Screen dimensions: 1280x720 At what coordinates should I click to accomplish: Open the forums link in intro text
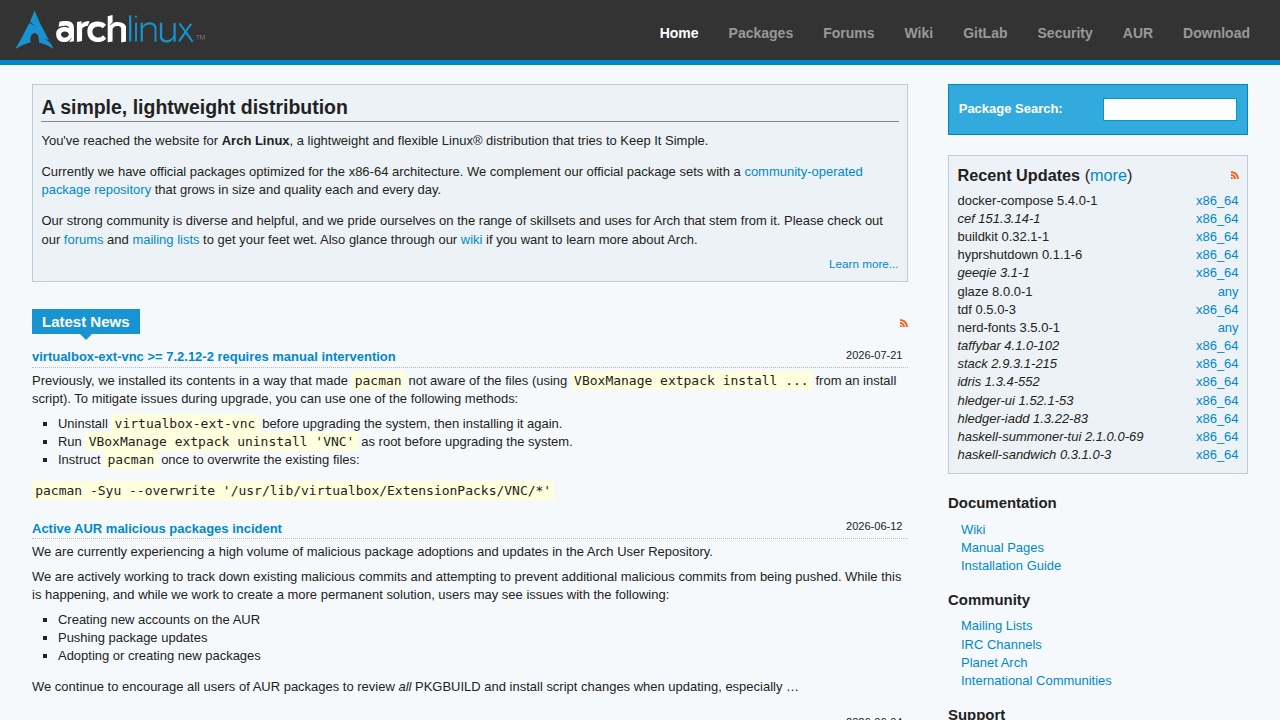tap(83, 240)
